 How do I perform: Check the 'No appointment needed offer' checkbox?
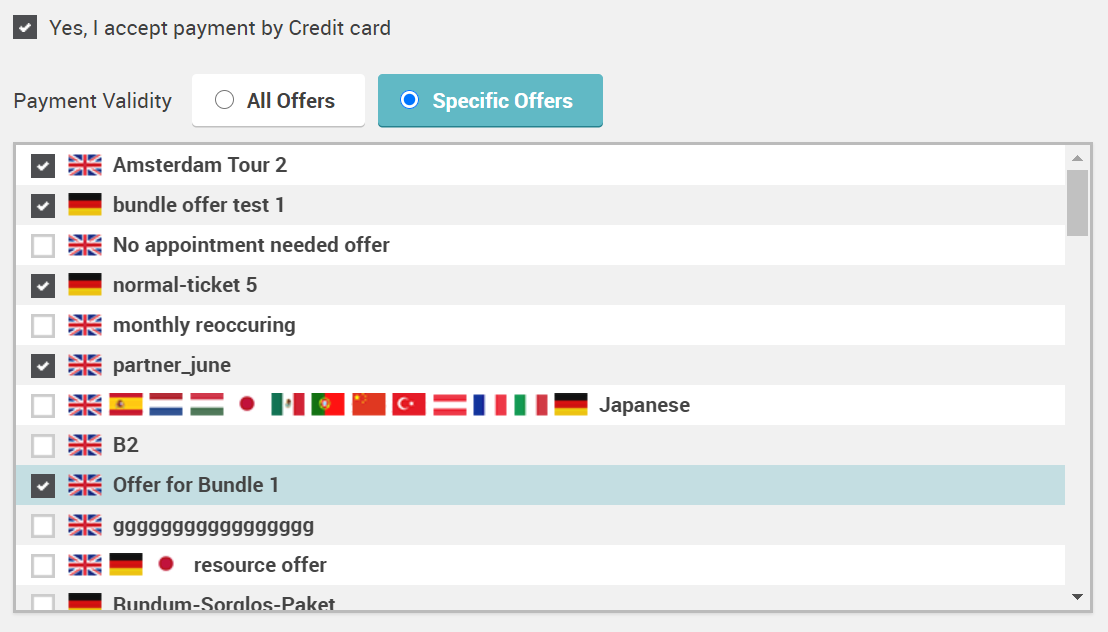click(43, 245)
